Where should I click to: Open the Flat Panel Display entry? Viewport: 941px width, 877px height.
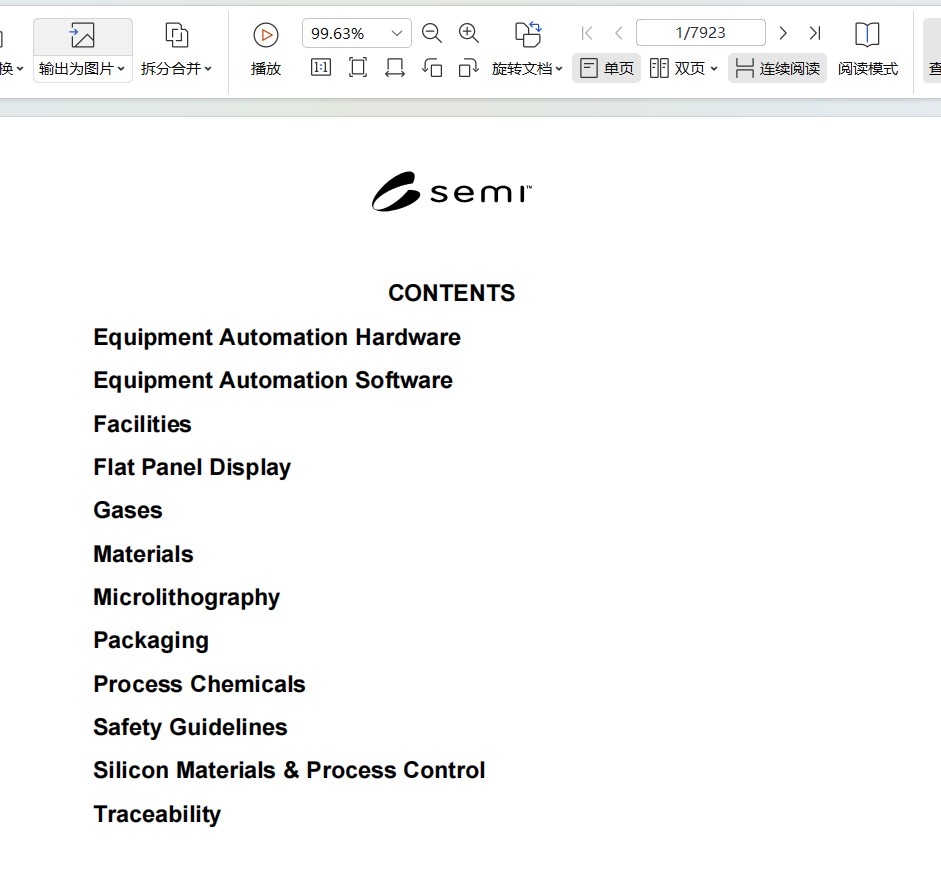click(192, 468)
